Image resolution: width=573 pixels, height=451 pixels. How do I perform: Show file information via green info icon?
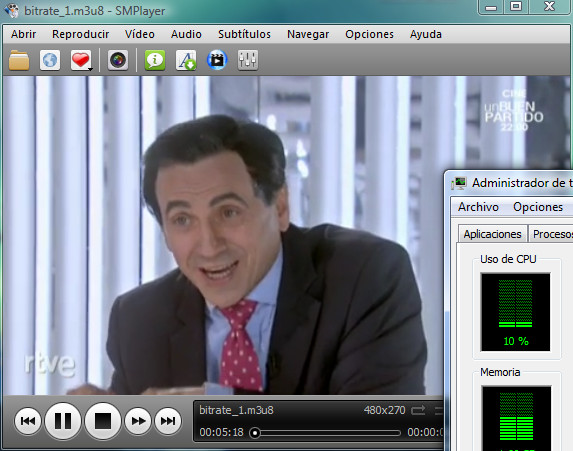click(x=155, y=60)
